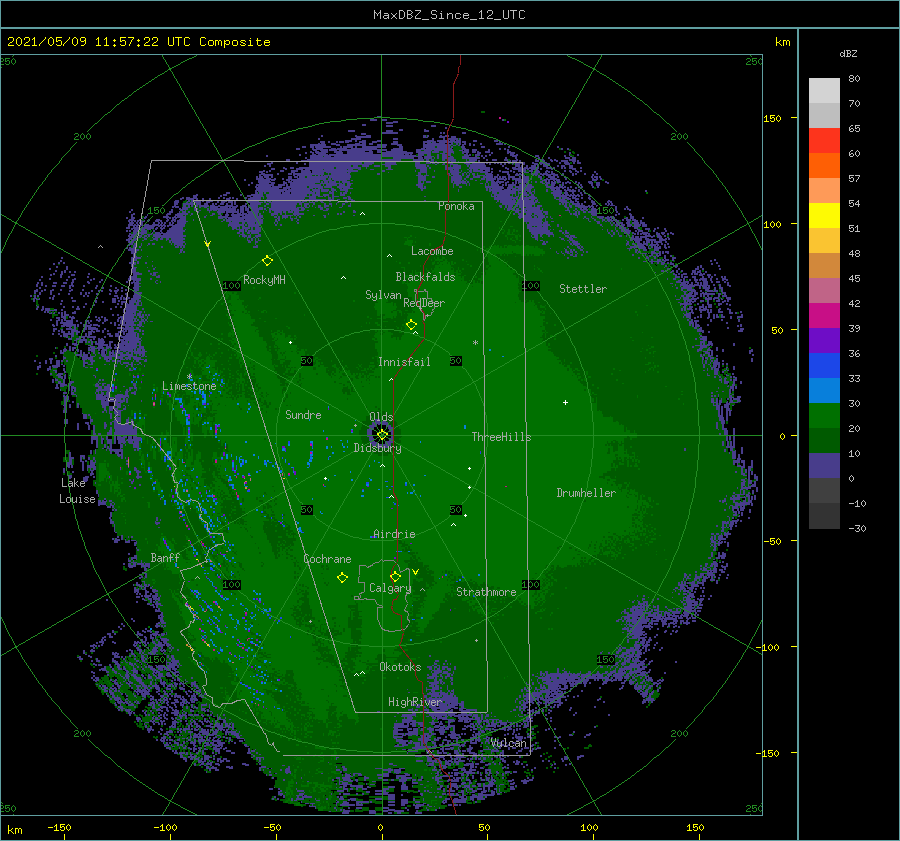Click the yellow diamond marker below RedDeer

pyautogui.click(x=411, y=325)
